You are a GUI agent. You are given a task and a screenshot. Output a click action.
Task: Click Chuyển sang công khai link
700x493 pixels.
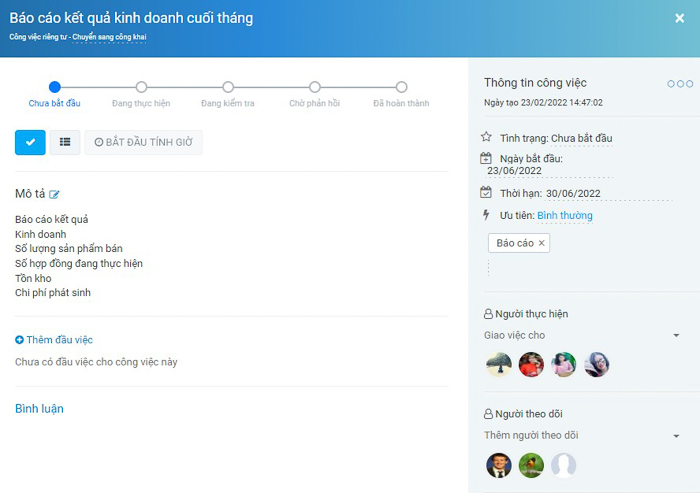109,37
